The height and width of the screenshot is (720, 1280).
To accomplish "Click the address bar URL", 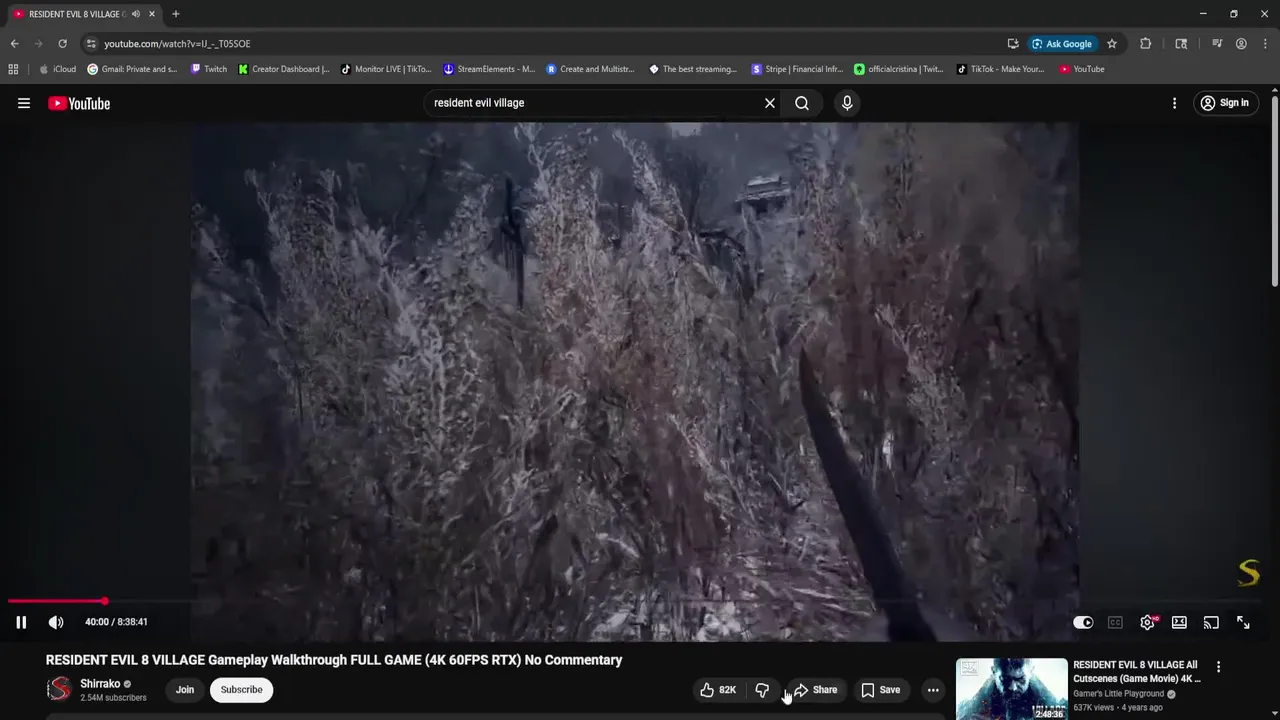I will 178,44.
